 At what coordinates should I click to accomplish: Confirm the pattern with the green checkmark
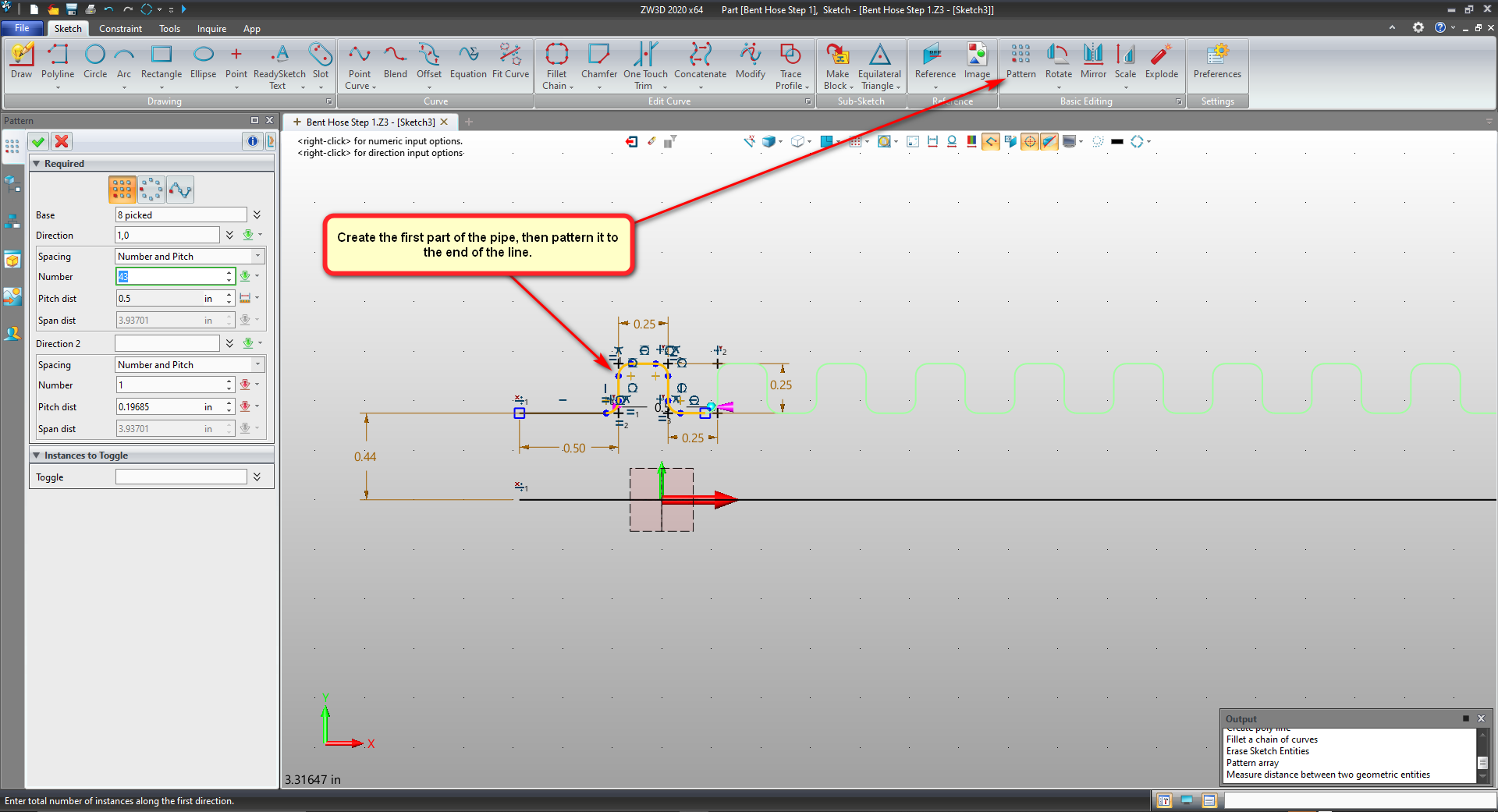(38, 141)
